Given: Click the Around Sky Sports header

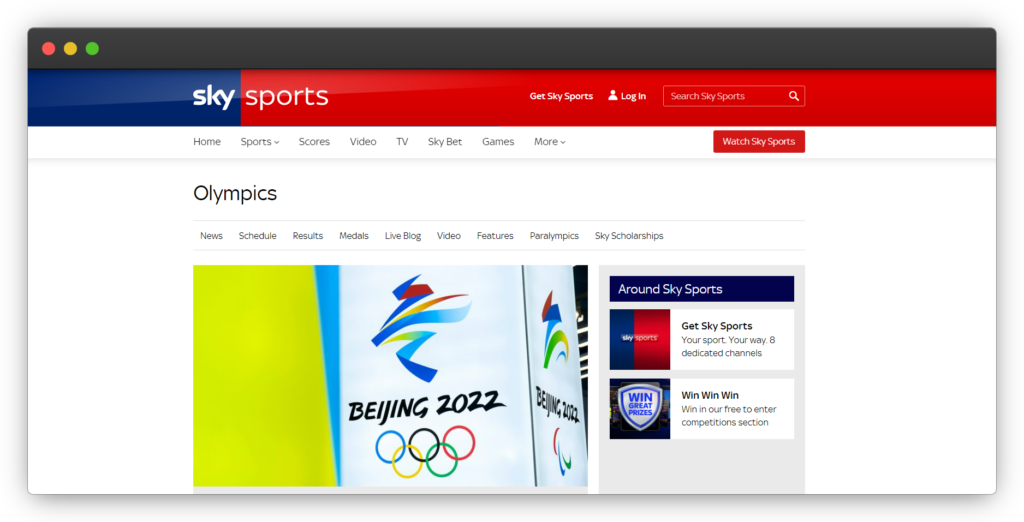Looking at the screenshot, I should click(x=702, y=289).
